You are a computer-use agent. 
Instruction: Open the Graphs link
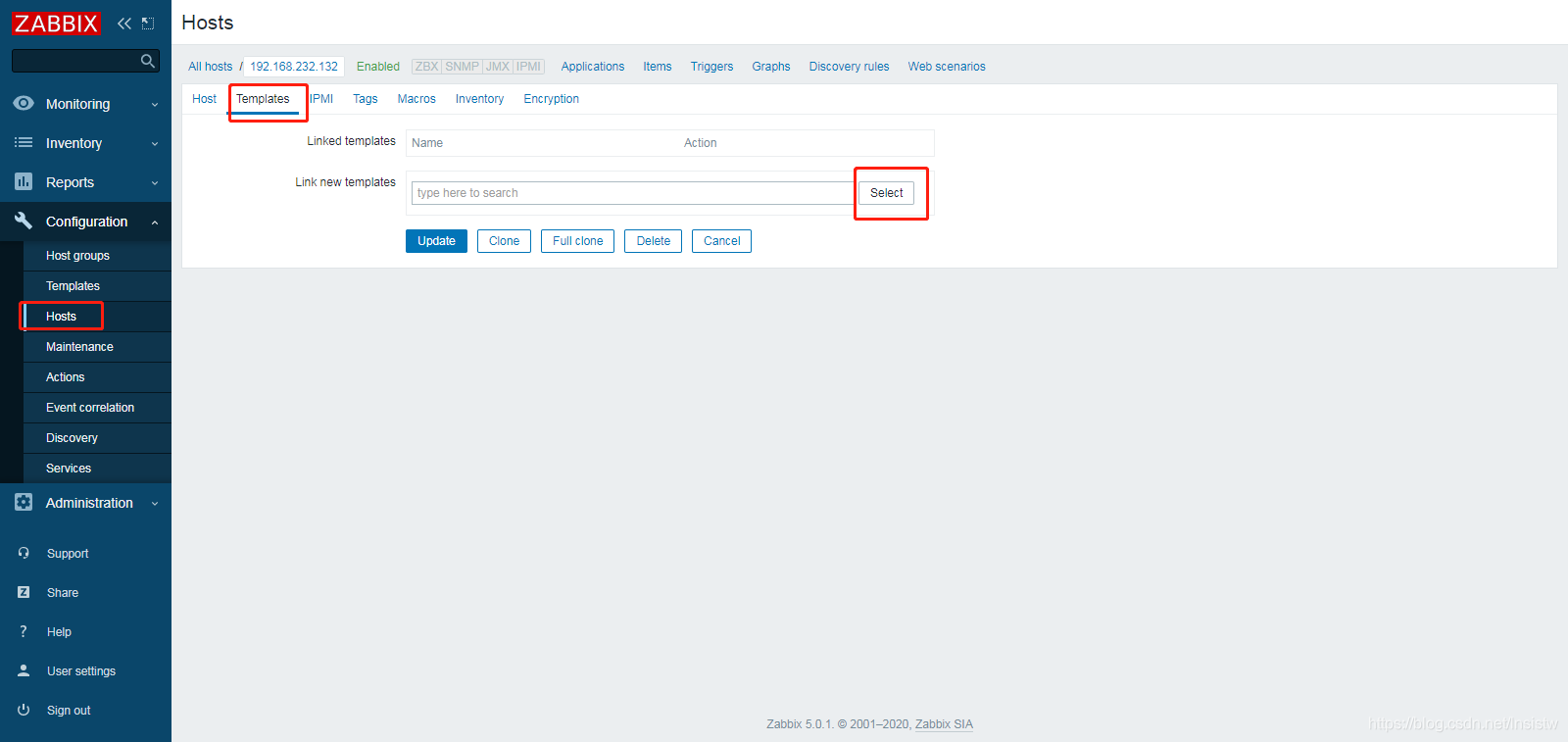pos(771,67)
